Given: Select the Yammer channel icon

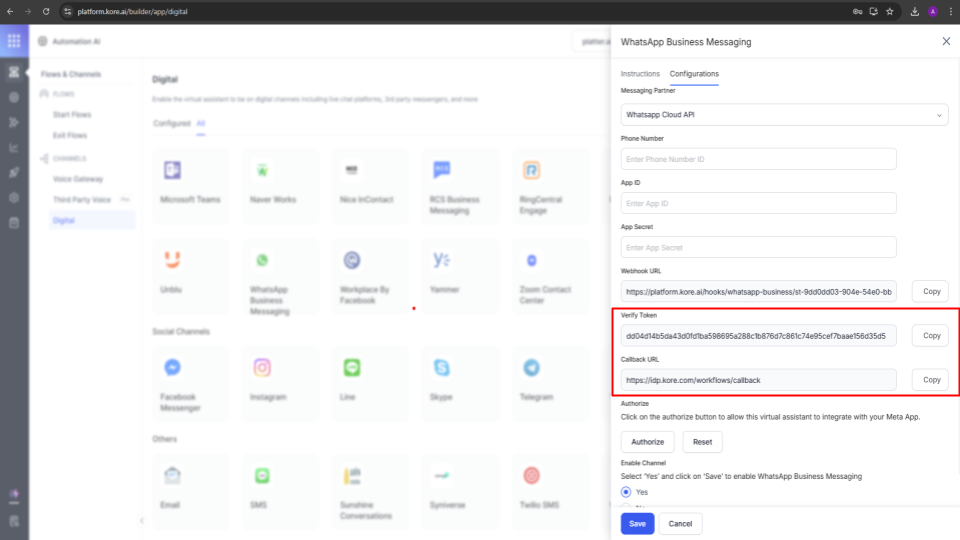Looking at the screenshot, I should [441, 260].
